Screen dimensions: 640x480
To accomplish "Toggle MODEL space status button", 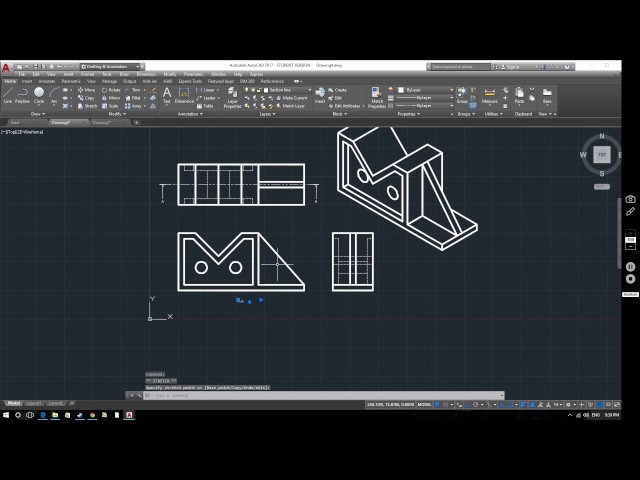I will 424,404.
